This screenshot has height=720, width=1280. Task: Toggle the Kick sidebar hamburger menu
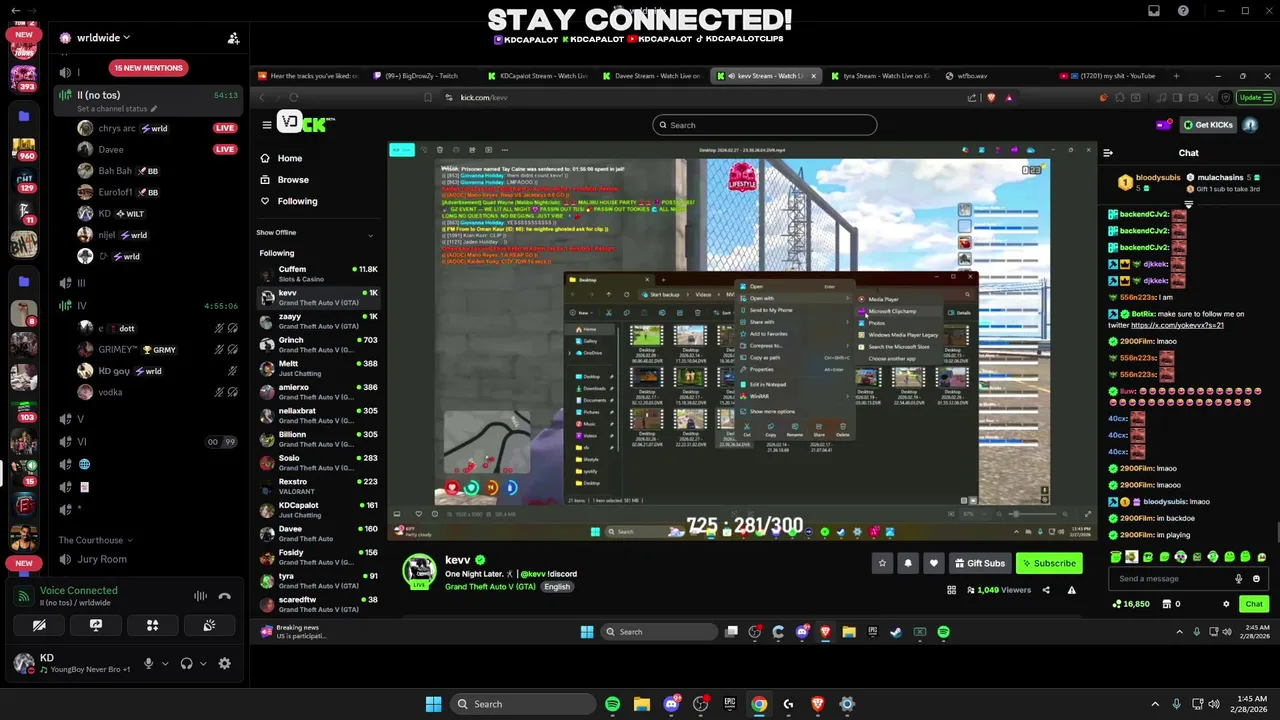click(x=267, y=124)
